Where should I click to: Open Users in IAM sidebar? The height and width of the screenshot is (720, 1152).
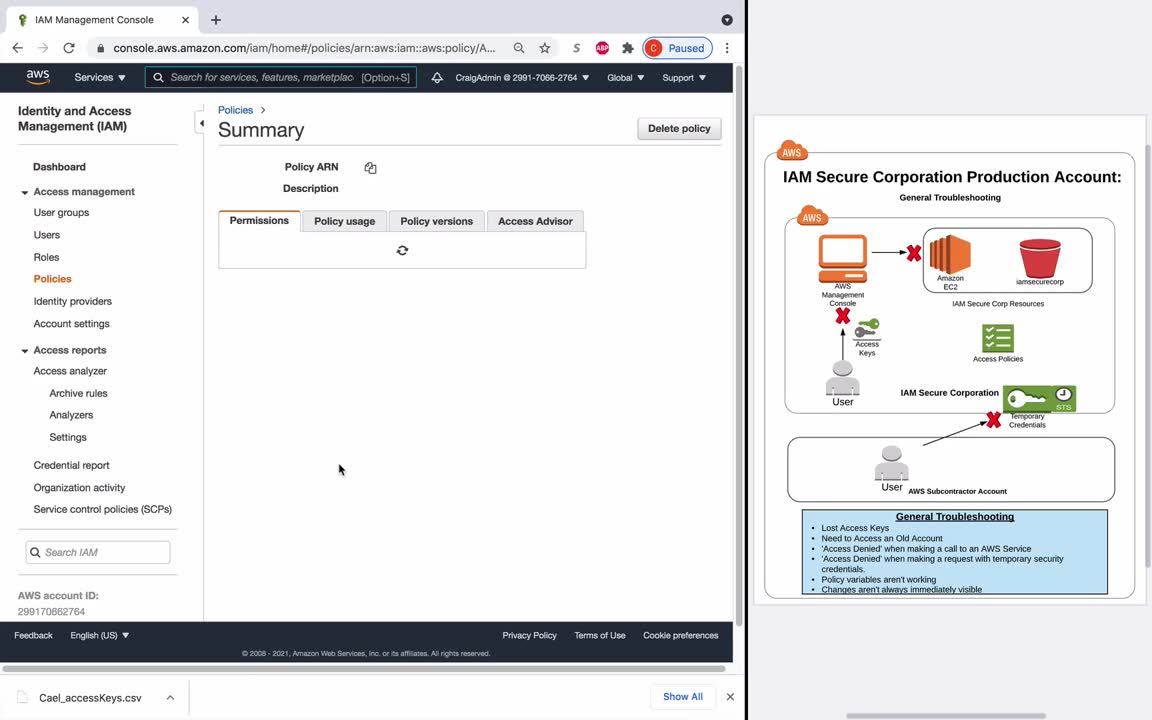(x=46, y=235)
